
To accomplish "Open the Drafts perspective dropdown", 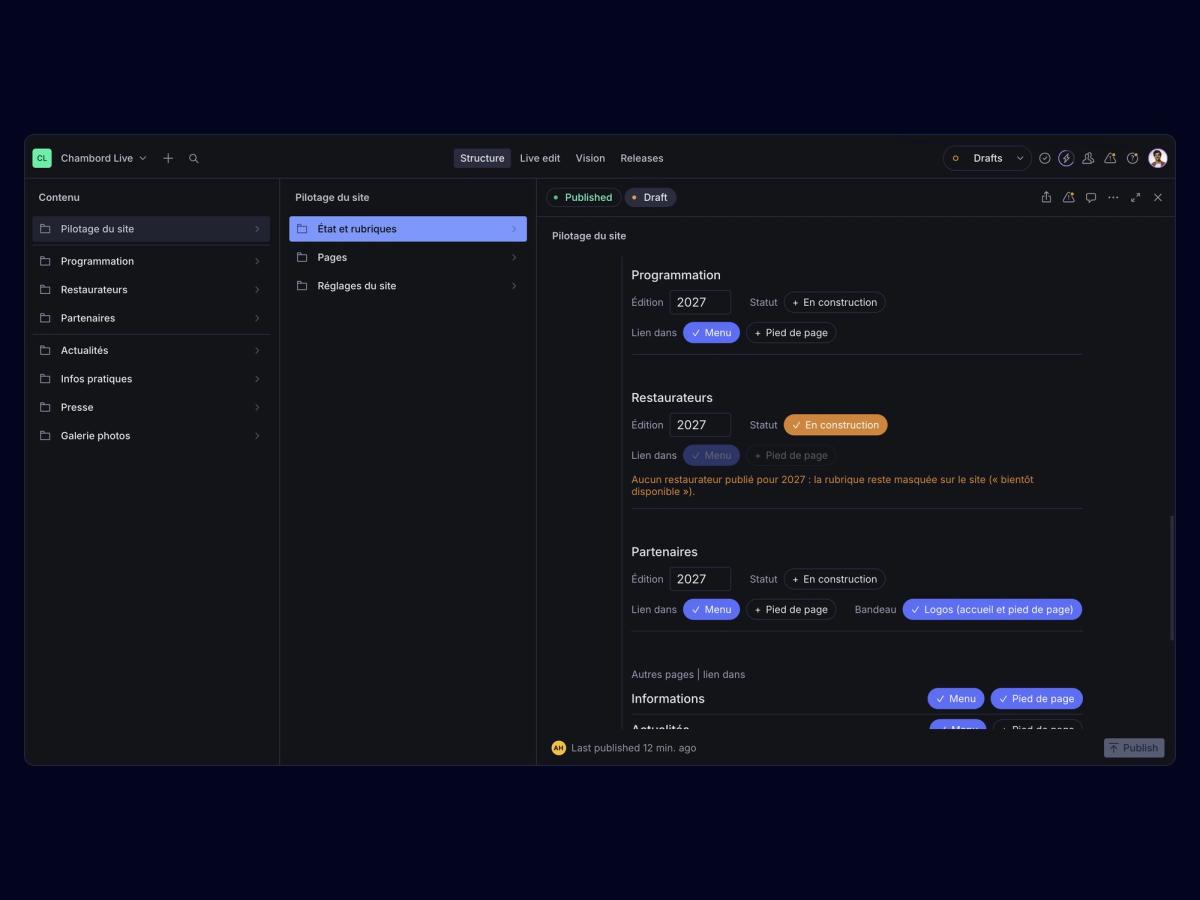I will pos(986,158).
